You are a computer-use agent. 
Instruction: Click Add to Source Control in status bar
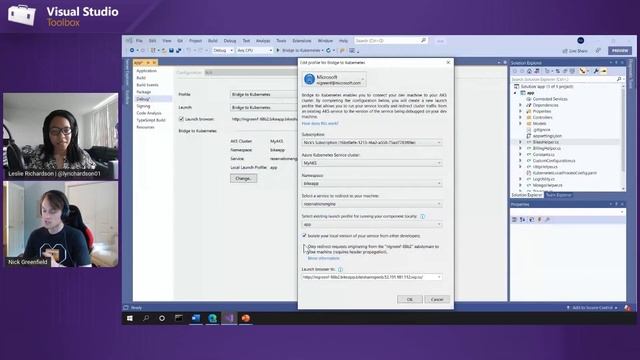point(592,308)
